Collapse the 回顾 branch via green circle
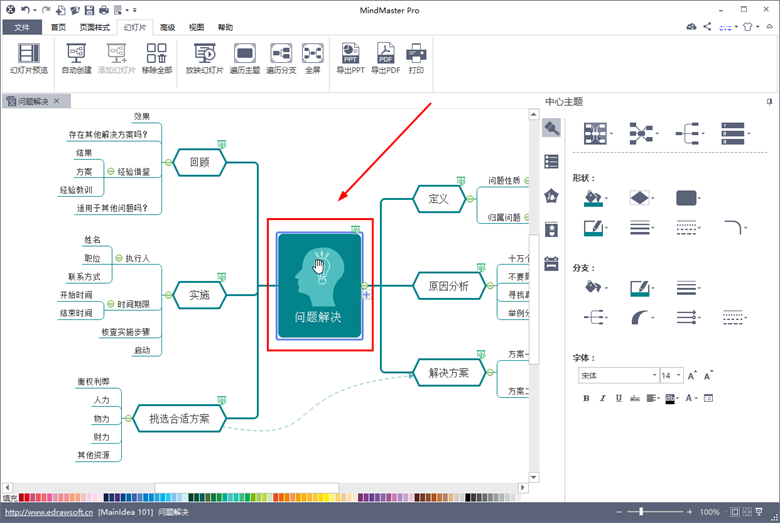The image size is (780, 523). point(168,162)
